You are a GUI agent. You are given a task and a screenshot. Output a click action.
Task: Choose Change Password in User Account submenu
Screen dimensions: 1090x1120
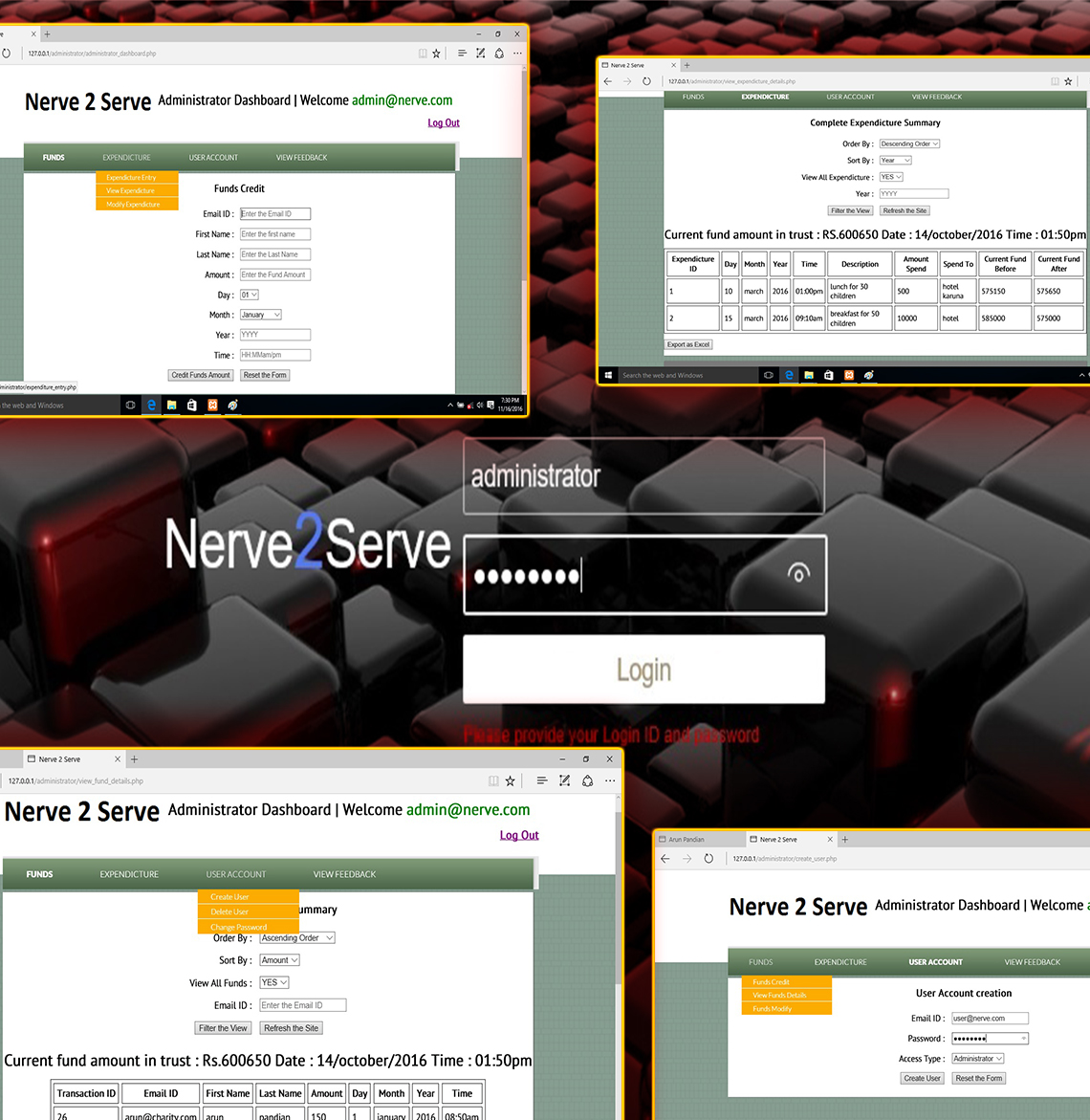239,927
